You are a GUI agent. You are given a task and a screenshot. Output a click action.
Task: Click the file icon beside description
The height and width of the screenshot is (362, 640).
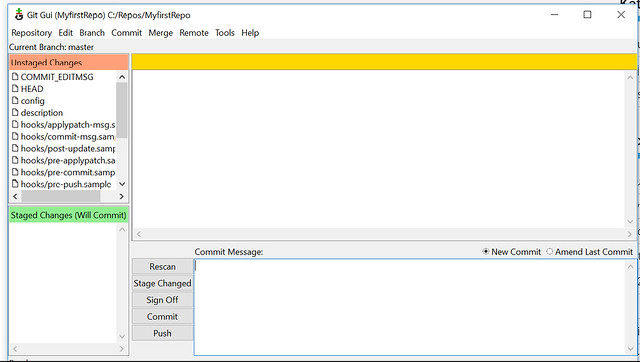point(16,112)
